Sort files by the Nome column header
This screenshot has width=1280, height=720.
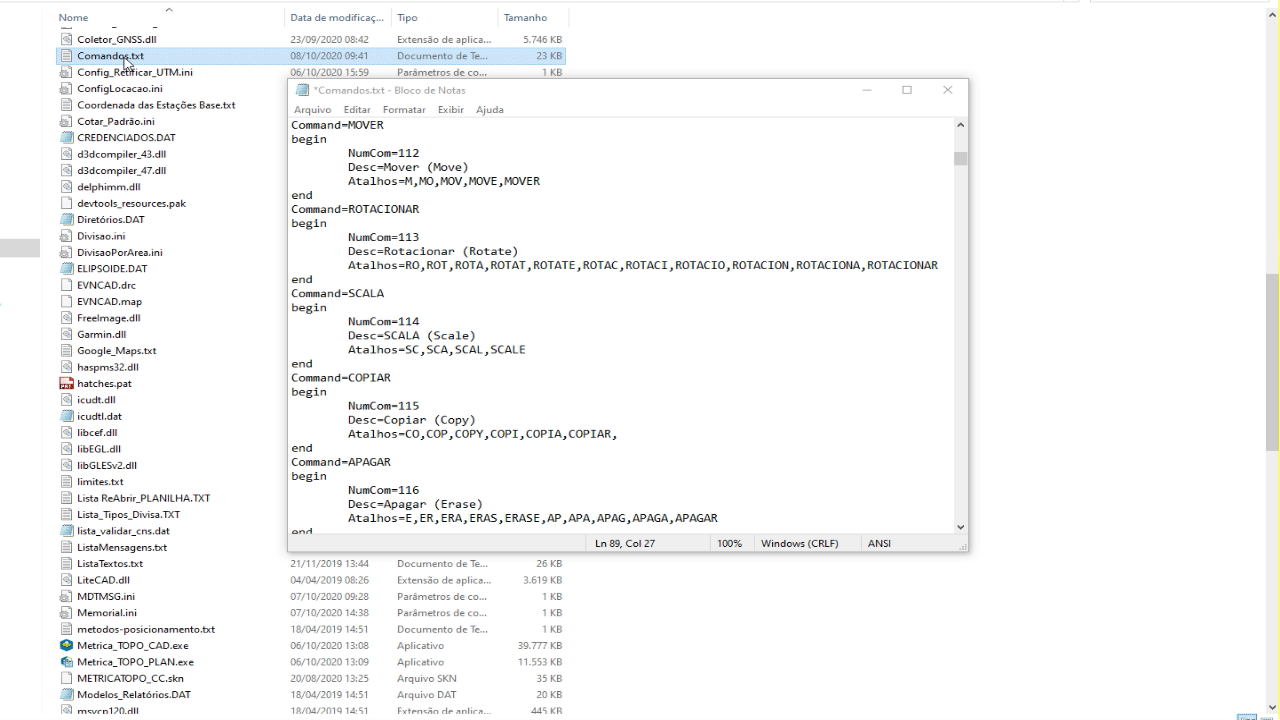coord(73,18)
